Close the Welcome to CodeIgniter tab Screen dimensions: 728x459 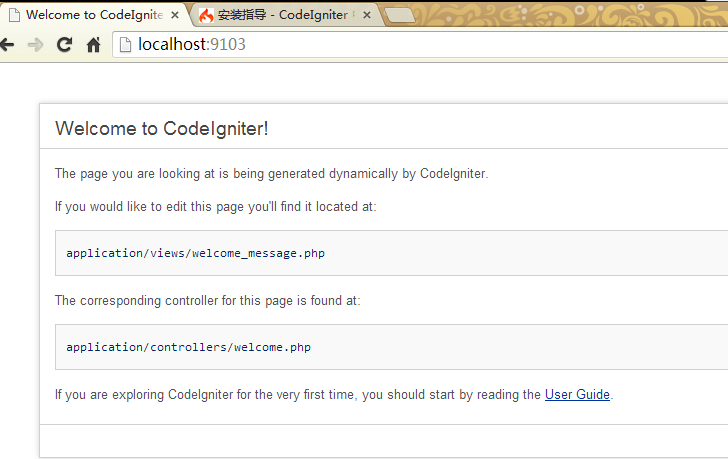click(x=176, y=16)
